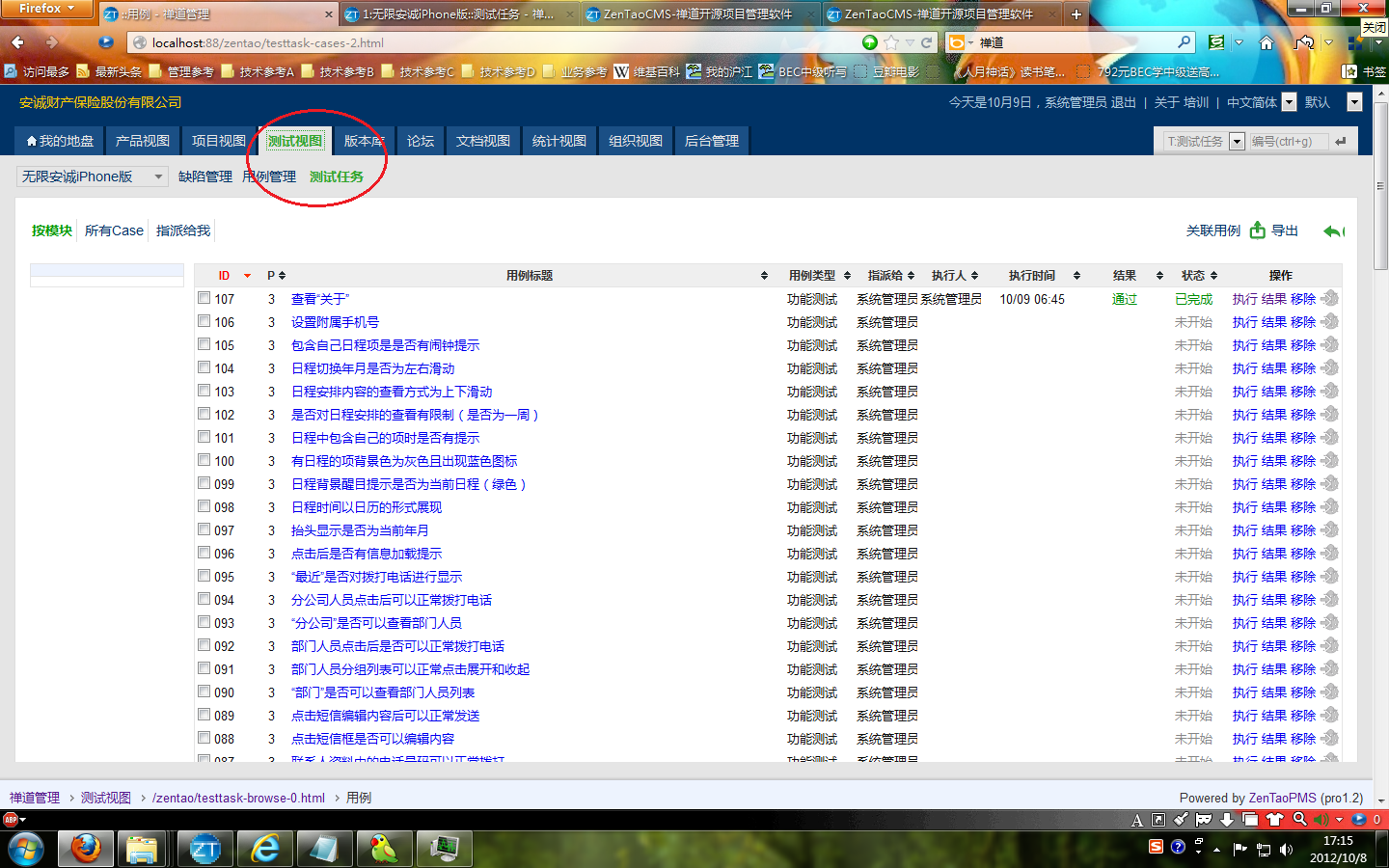Click the green parrot icon in the taskbar

385,849
